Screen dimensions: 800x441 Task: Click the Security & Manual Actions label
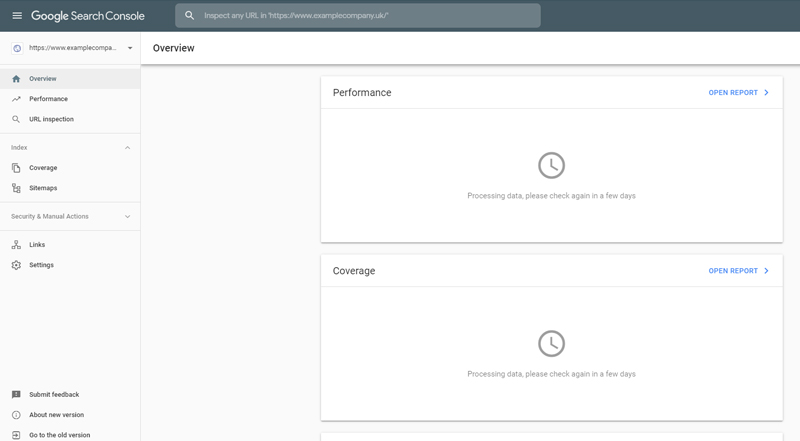coord(49,216)
